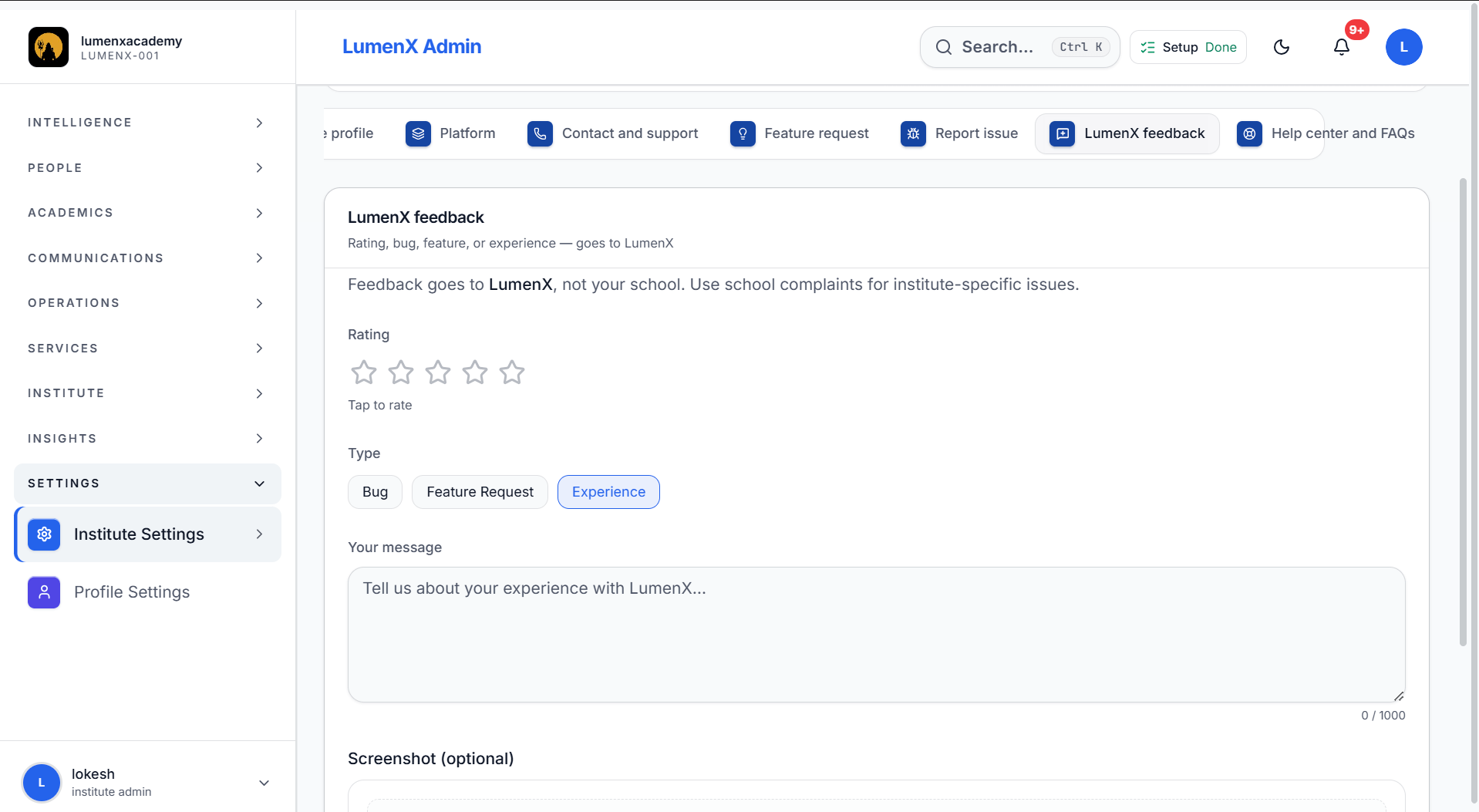Image resolution: width=1479 pixels, height=812 pixels.
Task: Open Profile Settings in sidebar
Action: (x=147, y=592)
